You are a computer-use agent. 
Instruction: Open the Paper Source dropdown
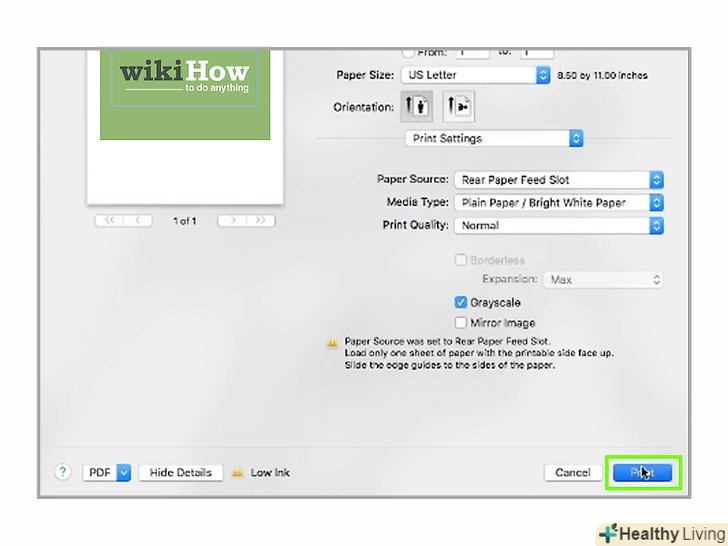click(559, 180)
